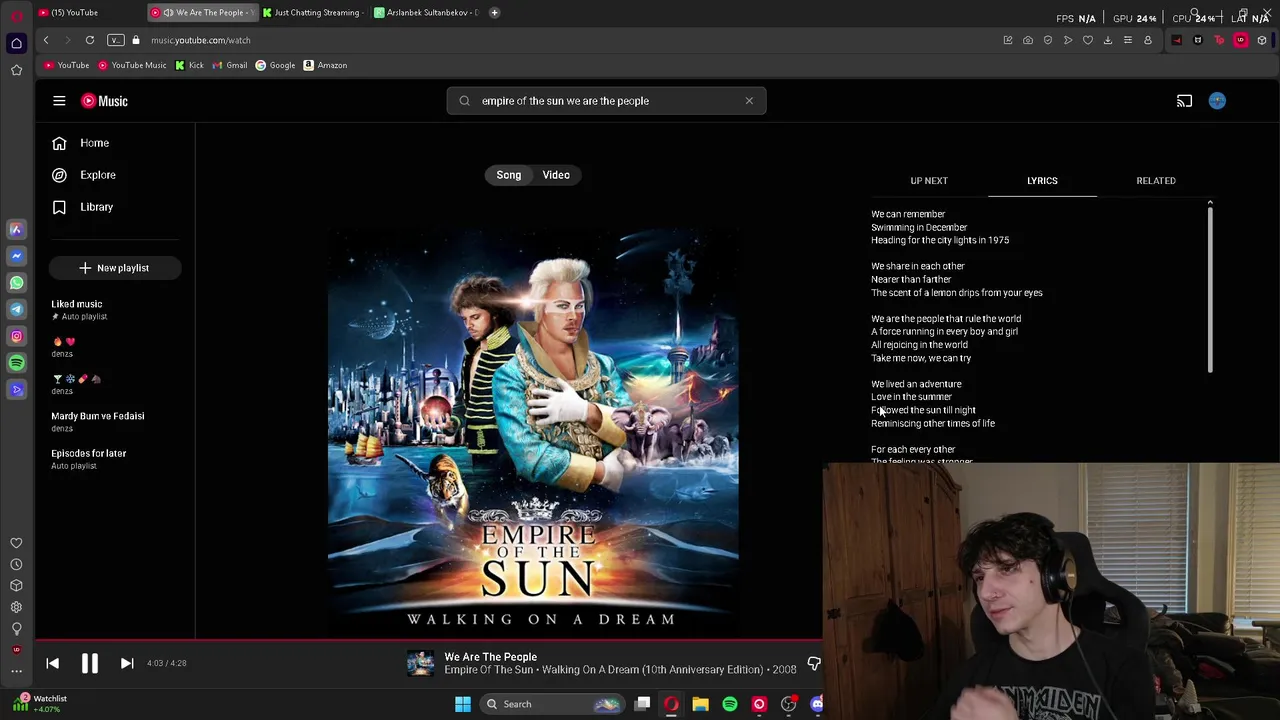Open the Amazon bookmark

coord(325,65)
